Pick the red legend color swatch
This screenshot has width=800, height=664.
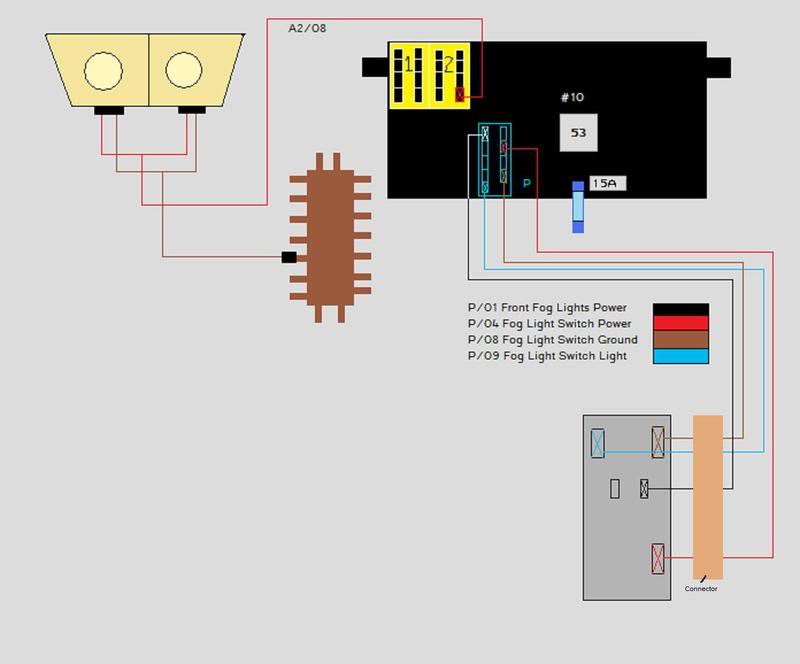[x=680, y=323]
